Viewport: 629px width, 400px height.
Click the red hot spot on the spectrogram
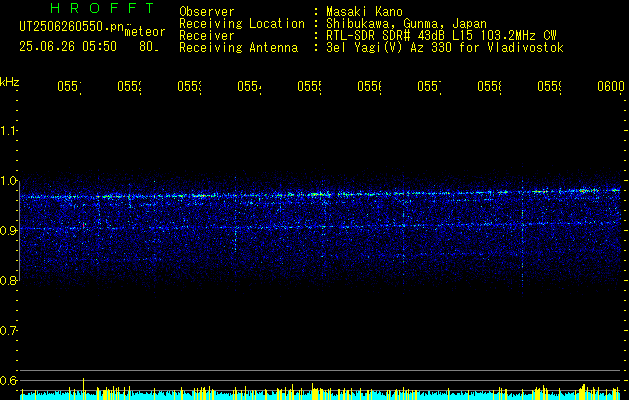[83, 225]
